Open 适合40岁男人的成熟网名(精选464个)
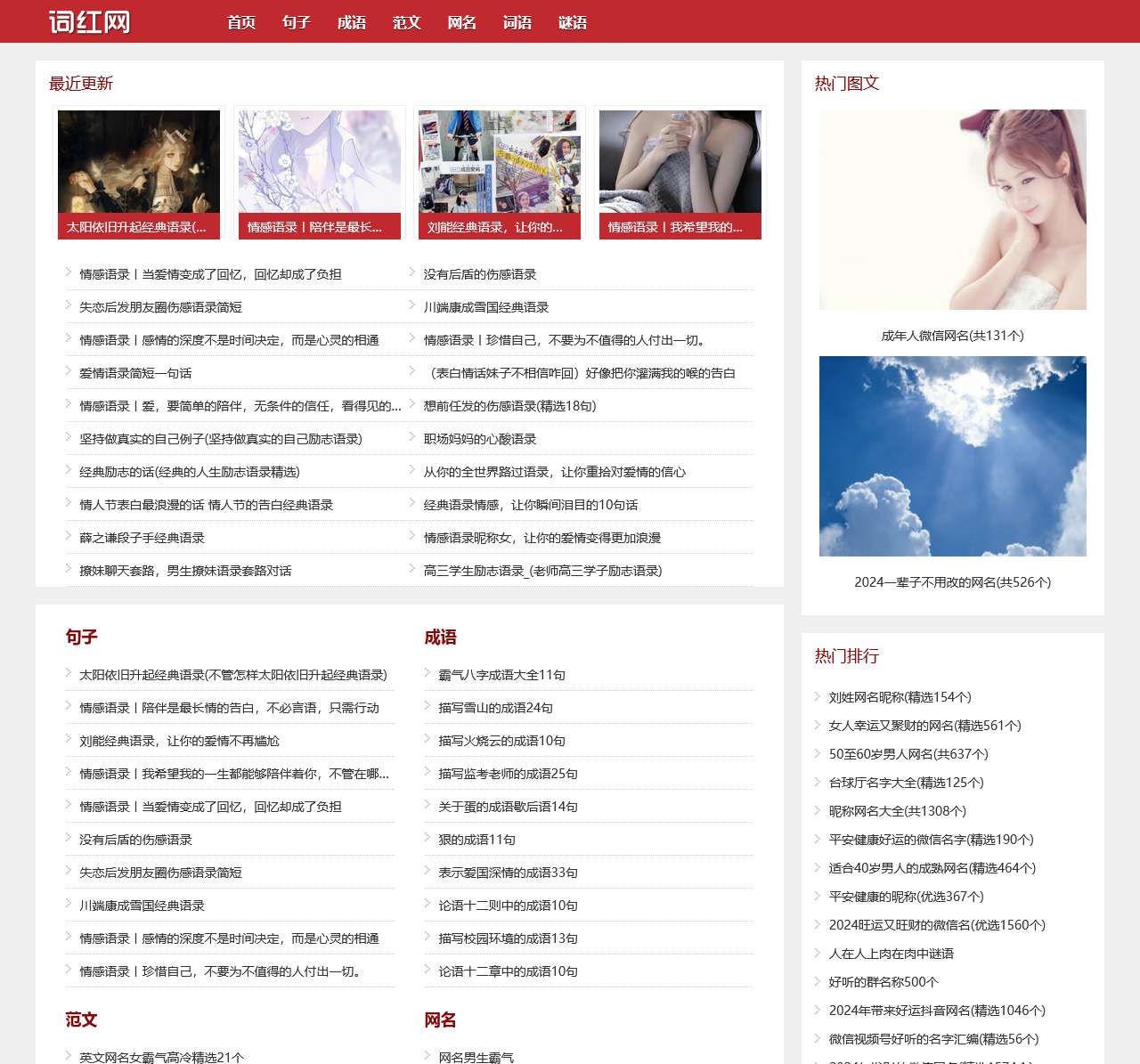The width and height of the screenshot is (1140, 1064). [x=932, y=868]
